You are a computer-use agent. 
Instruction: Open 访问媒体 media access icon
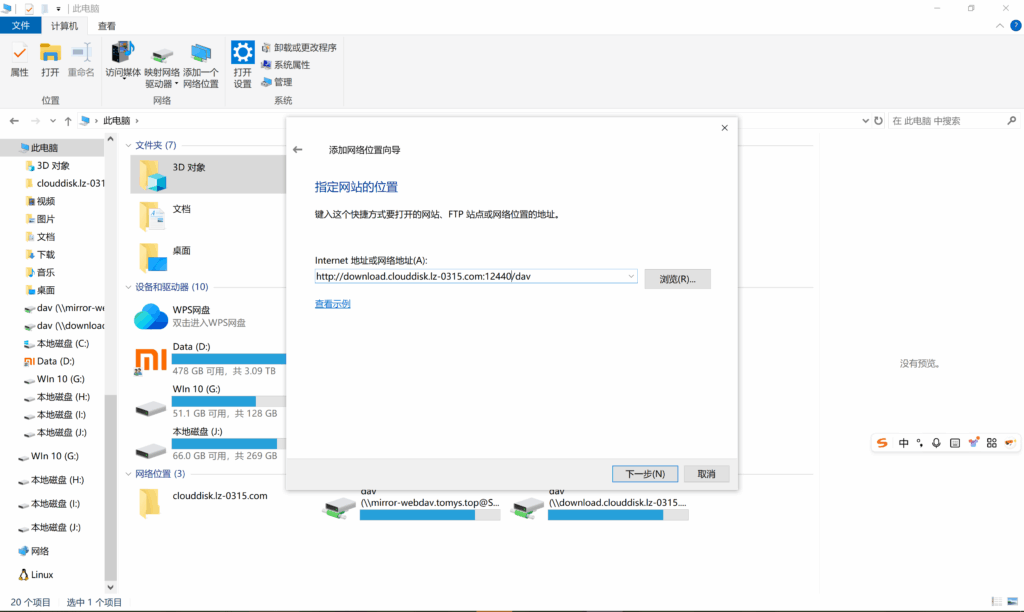pos(123,53)
